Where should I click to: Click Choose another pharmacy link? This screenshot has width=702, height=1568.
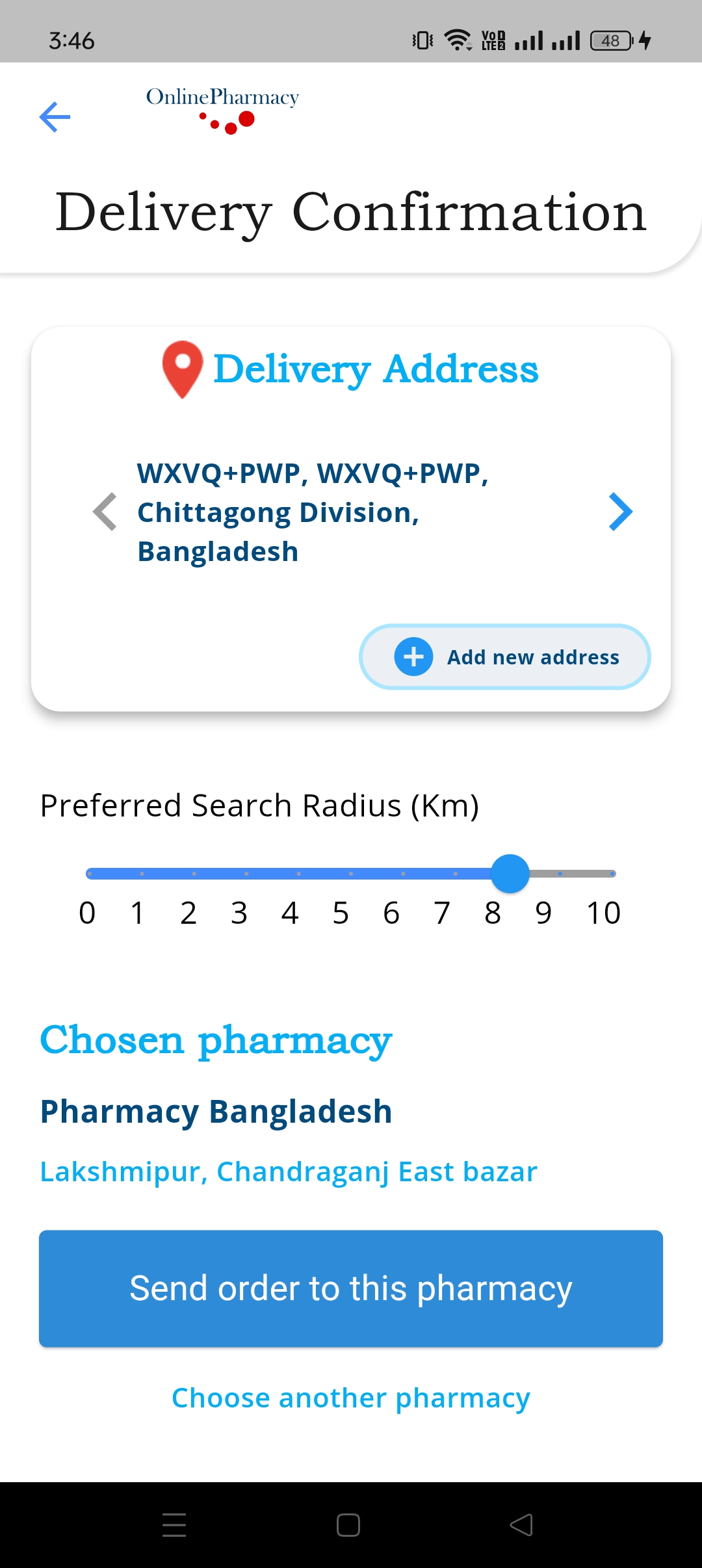tap(351, 1397)
